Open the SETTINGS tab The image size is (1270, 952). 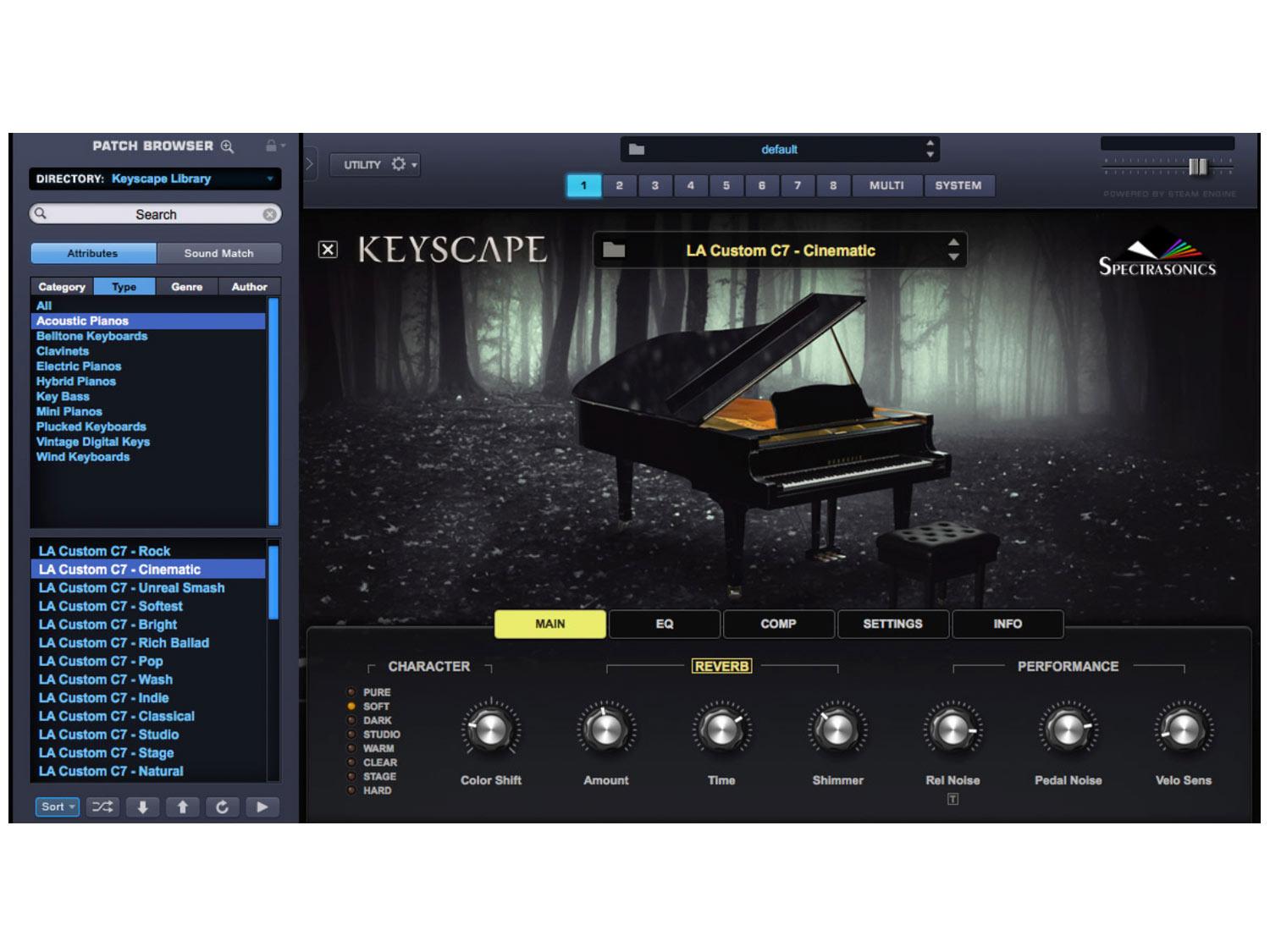(892, 625)
